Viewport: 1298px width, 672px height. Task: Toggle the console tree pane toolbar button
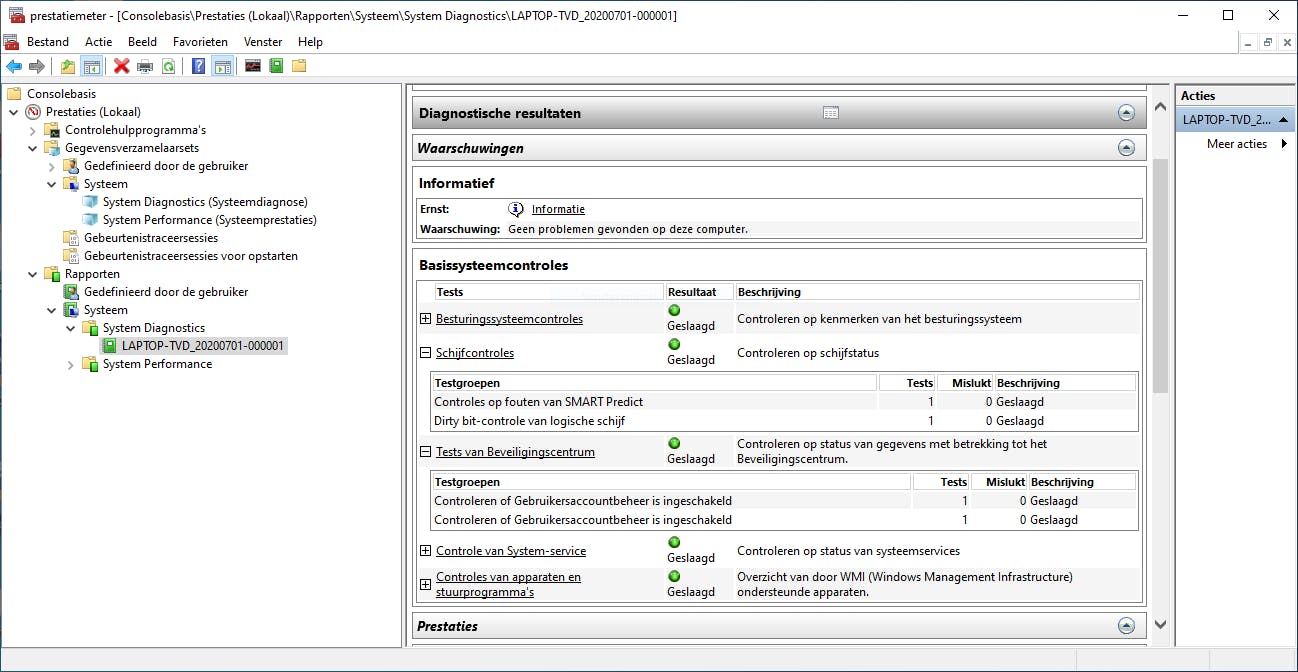click(x=91, y=66)
